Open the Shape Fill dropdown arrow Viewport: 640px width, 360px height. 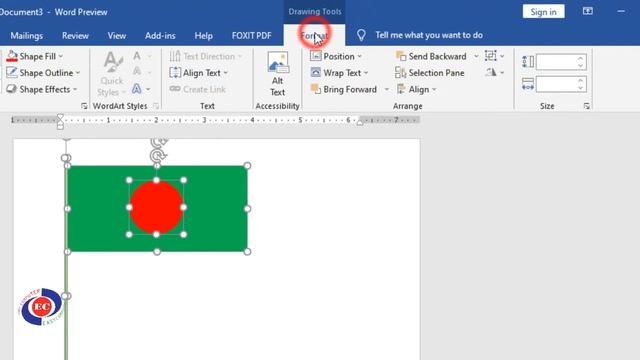tap(61, 56)
